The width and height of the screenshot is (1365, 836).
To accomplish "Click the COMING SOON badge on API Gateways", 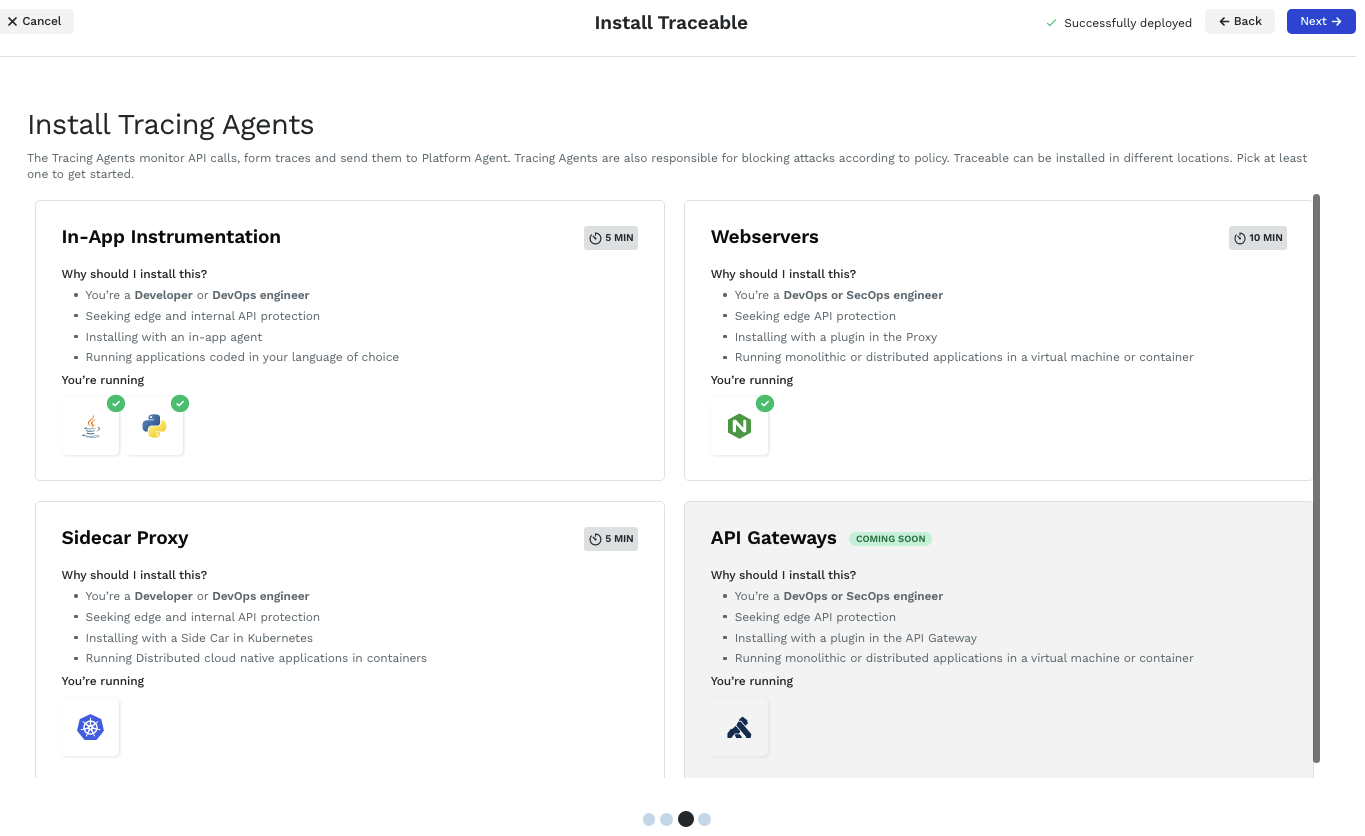I will click(890, 539).
